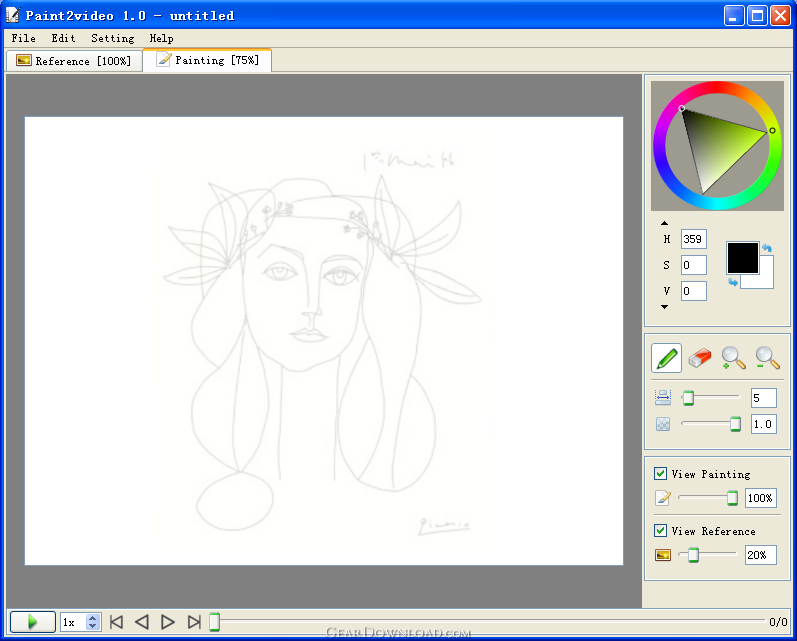Click the zoom in magnifier tool

point(733,358)
